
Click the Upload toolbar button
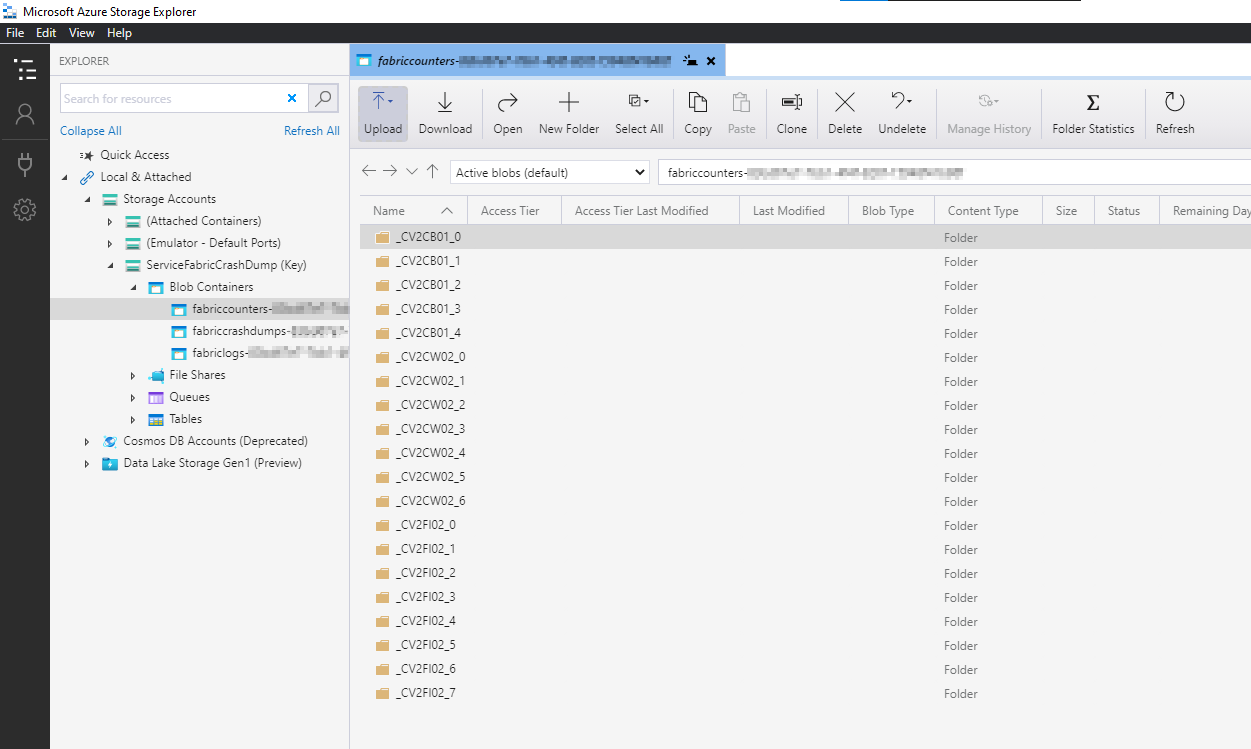click(383, 113)
